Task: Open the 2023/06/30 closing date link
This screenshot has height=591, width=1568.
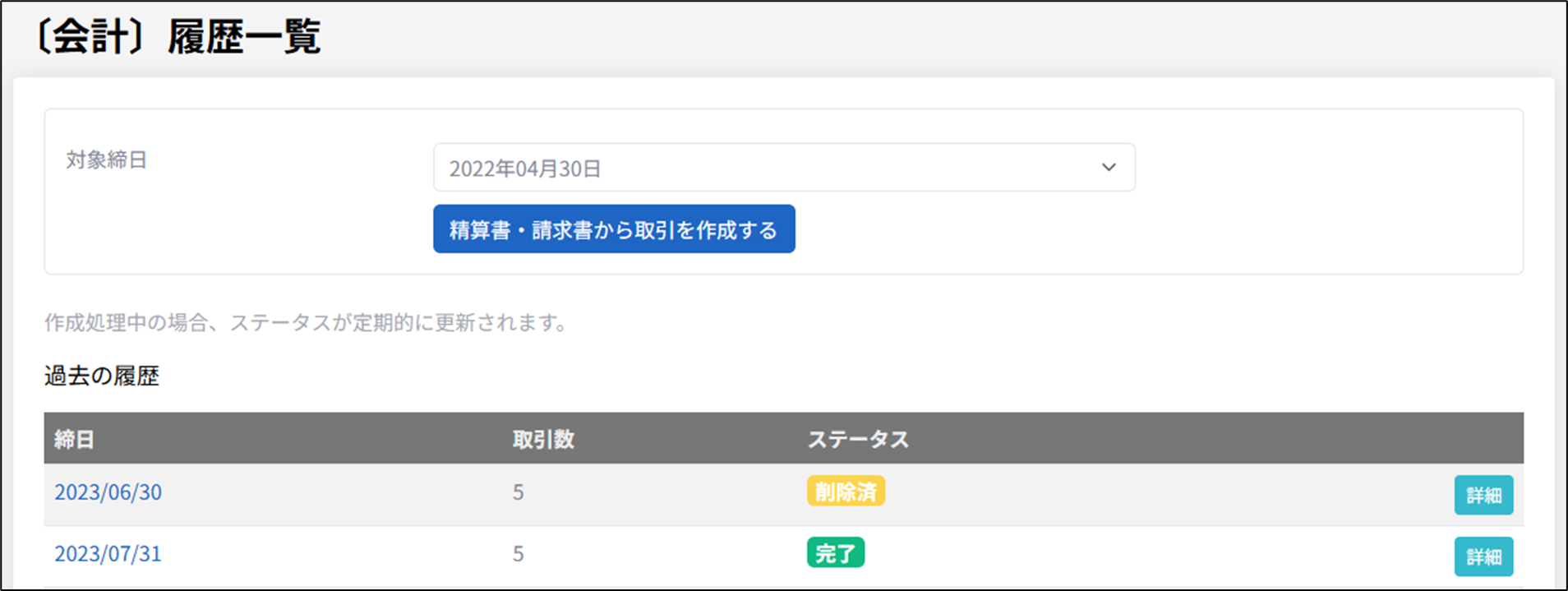Action: coord(108,492)
